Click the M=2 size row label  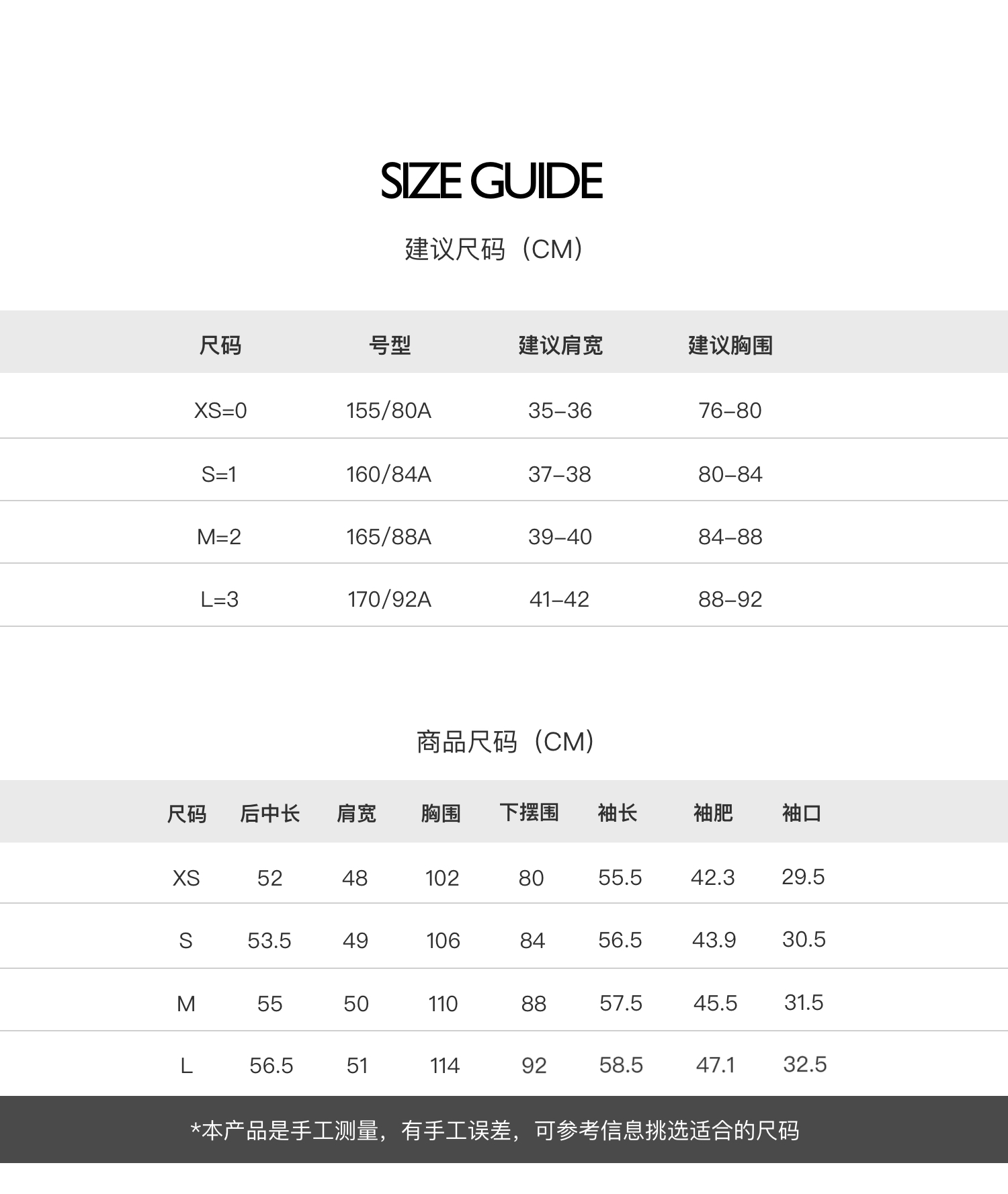click(x=219, y=537)
